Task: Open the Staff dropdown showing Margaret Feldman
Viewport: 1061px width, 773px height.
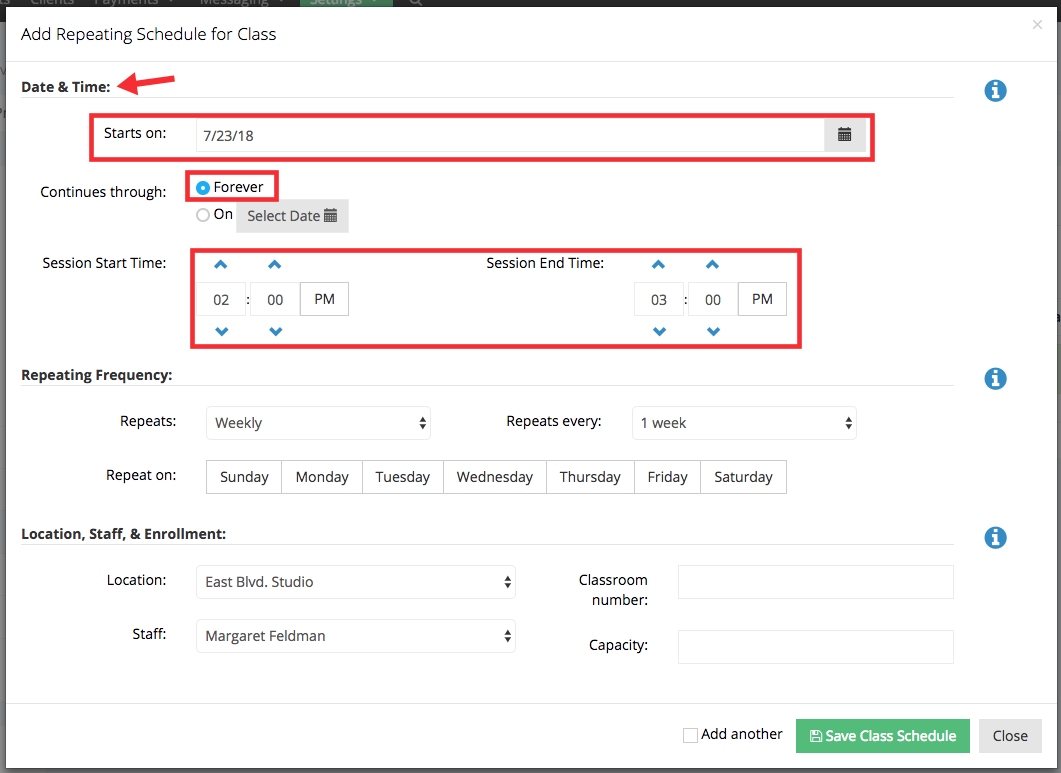Action: (355, 636)
